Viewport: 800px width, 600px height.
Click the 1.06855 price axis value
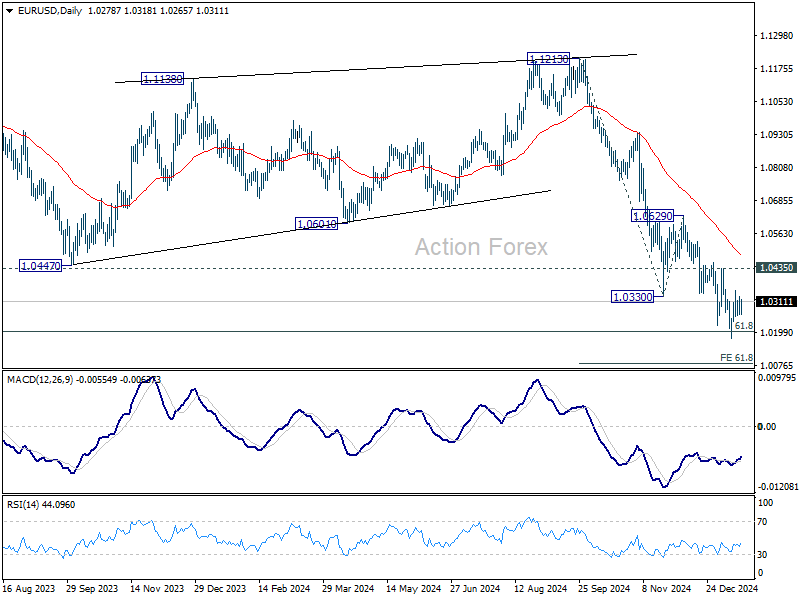click(x=777, y=201)
